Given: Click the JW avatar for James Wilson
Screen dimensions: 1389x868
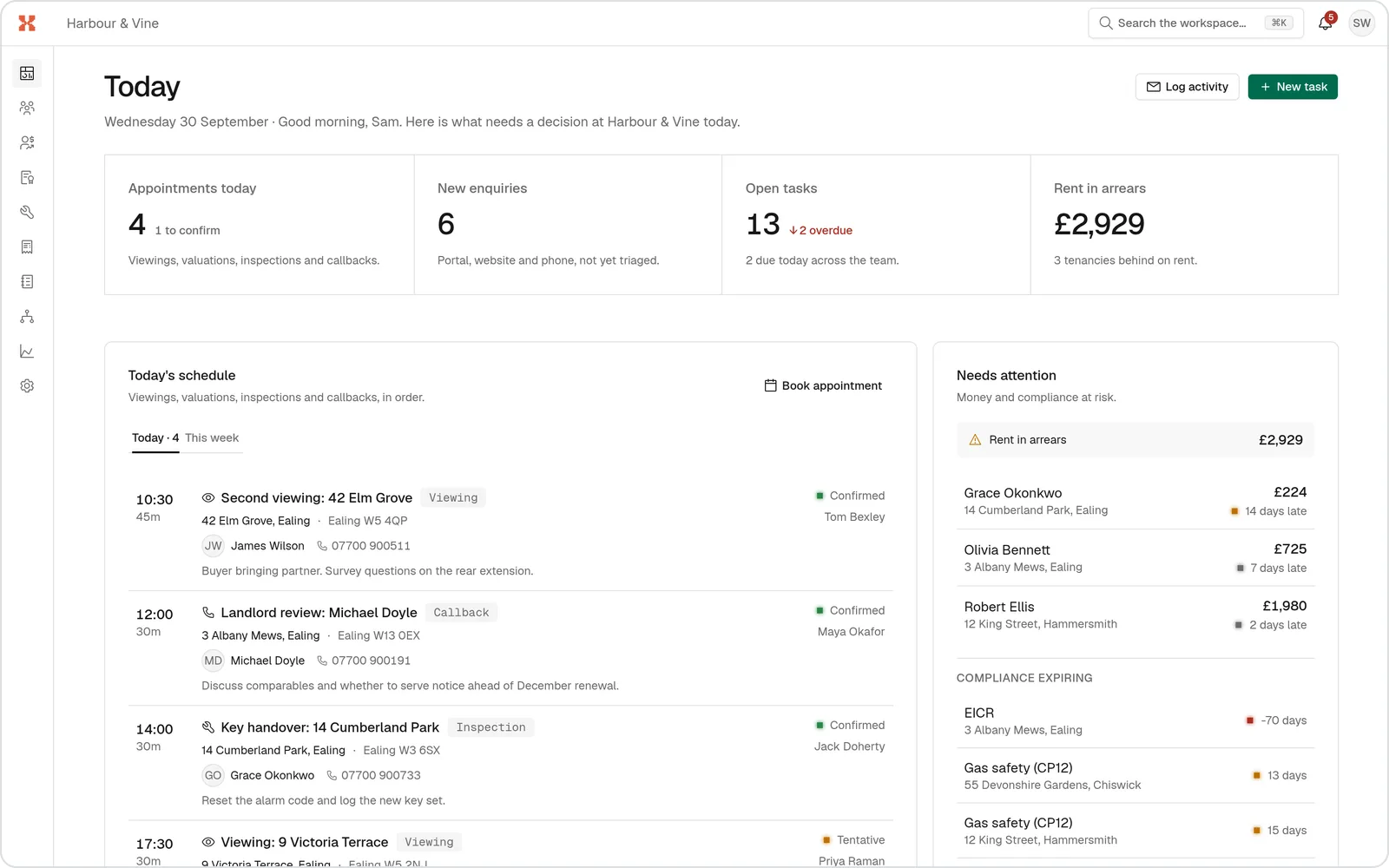Looking at the screenshot, I should point(213,546).
